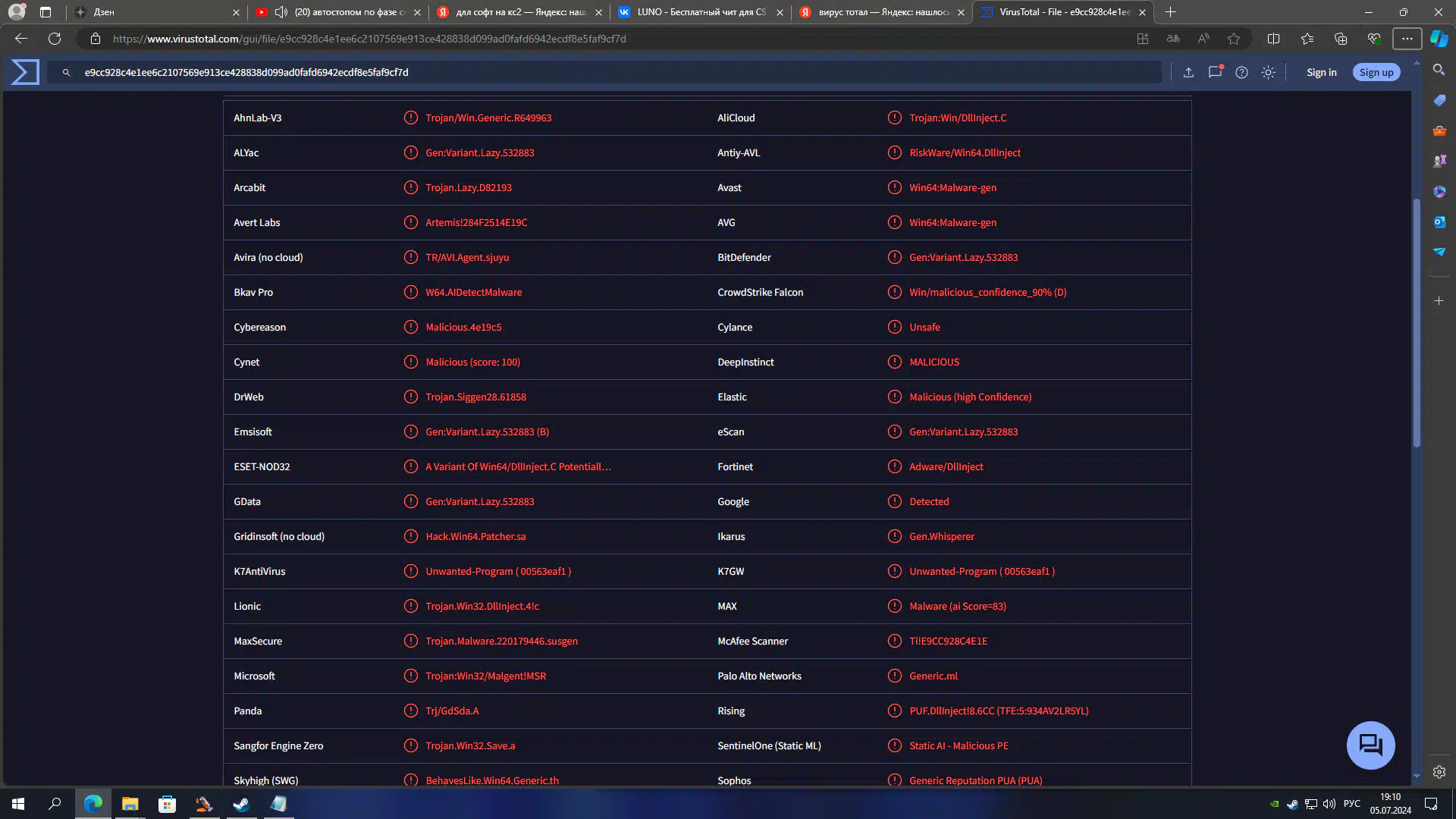Viewport: 1456px width, 819px height.
Task: Click the DrWeb Trojan.Siggen28.61858 result
Action: pos(475,397)
